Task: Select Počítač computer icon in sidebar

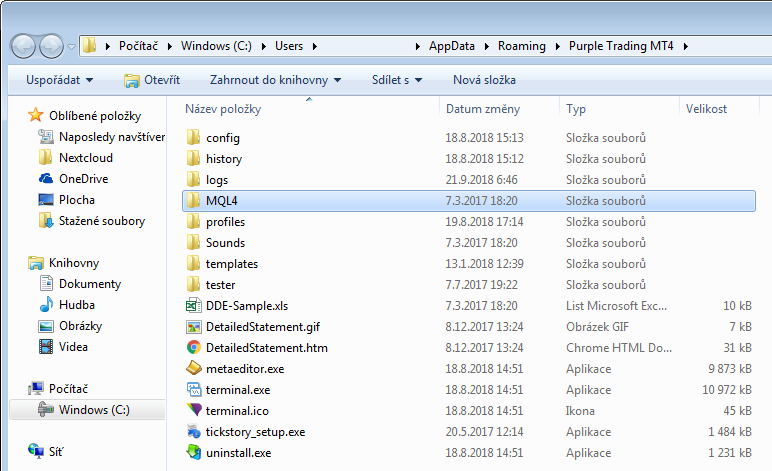Action: coord(35,388)
